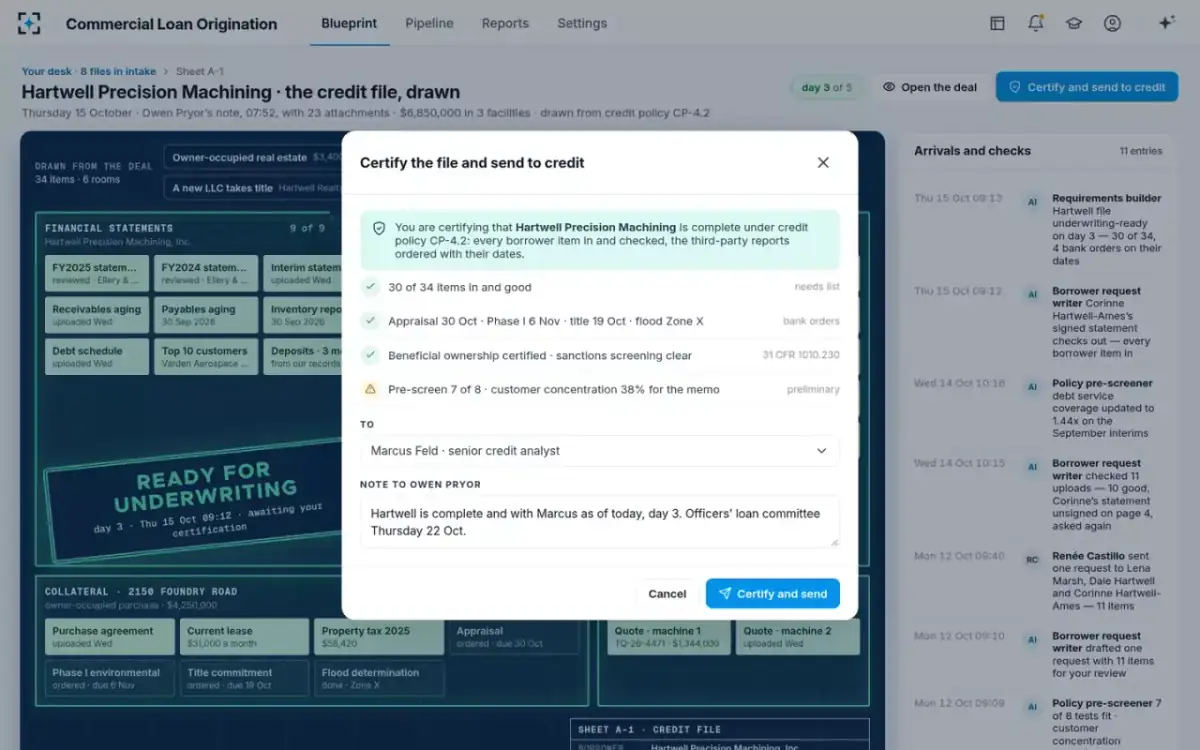Click AI avatar on Wed 14 Oct 10:15 entry
The width and height of the screenshot is (1200, 750).
(x=1032, y=467)
